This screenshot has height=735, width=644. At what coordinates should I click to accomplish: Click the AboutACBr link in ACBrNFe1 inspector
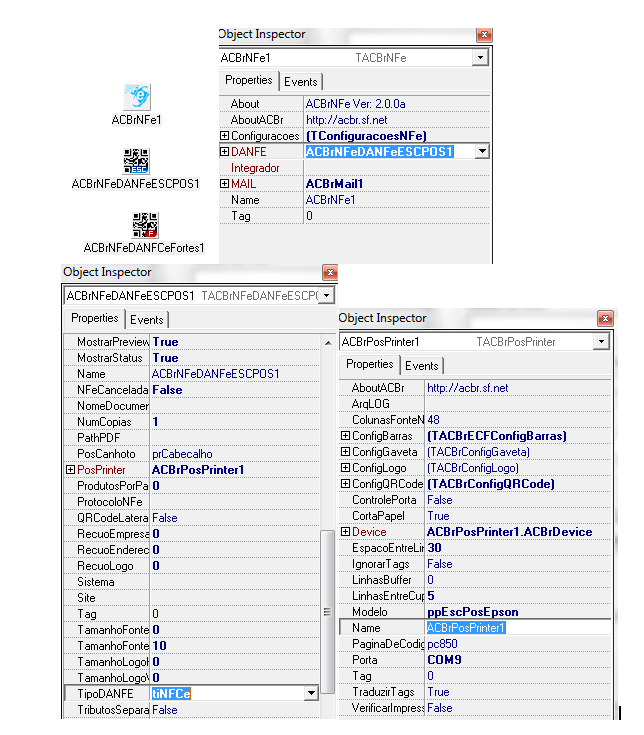click(346, 120)
